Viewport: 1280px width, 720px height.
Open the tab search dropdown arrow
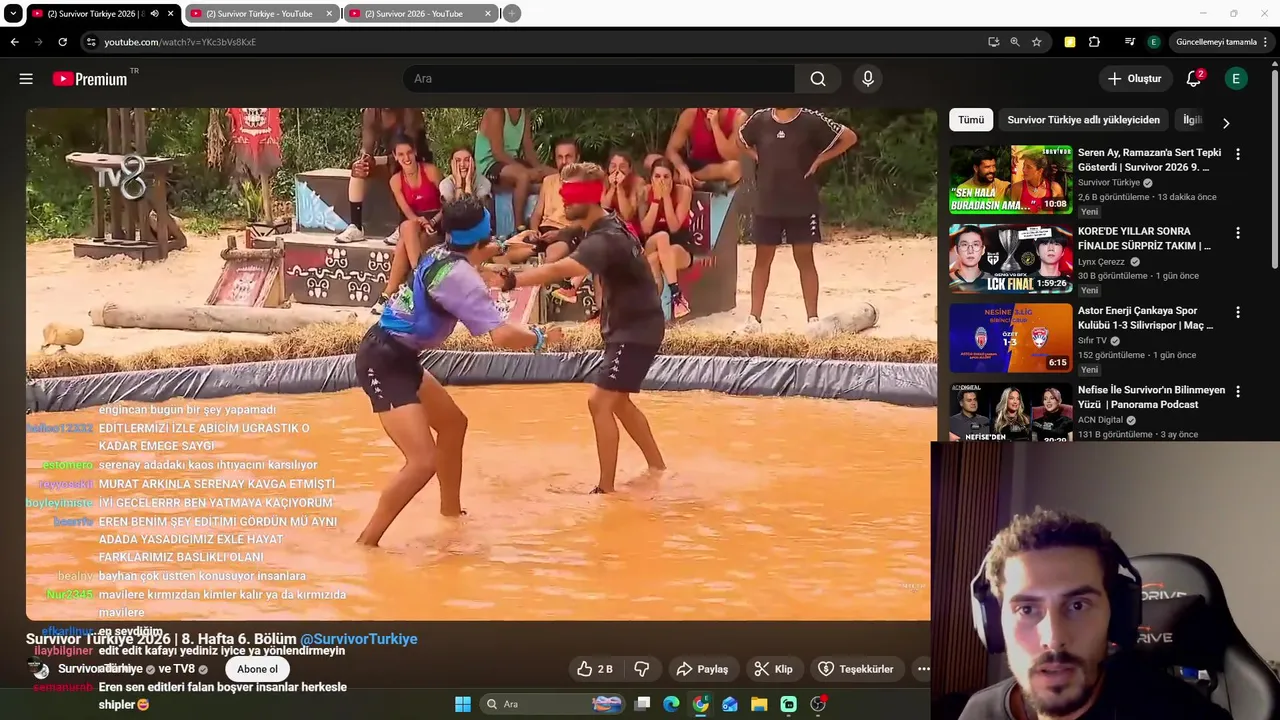click(13, 14)
